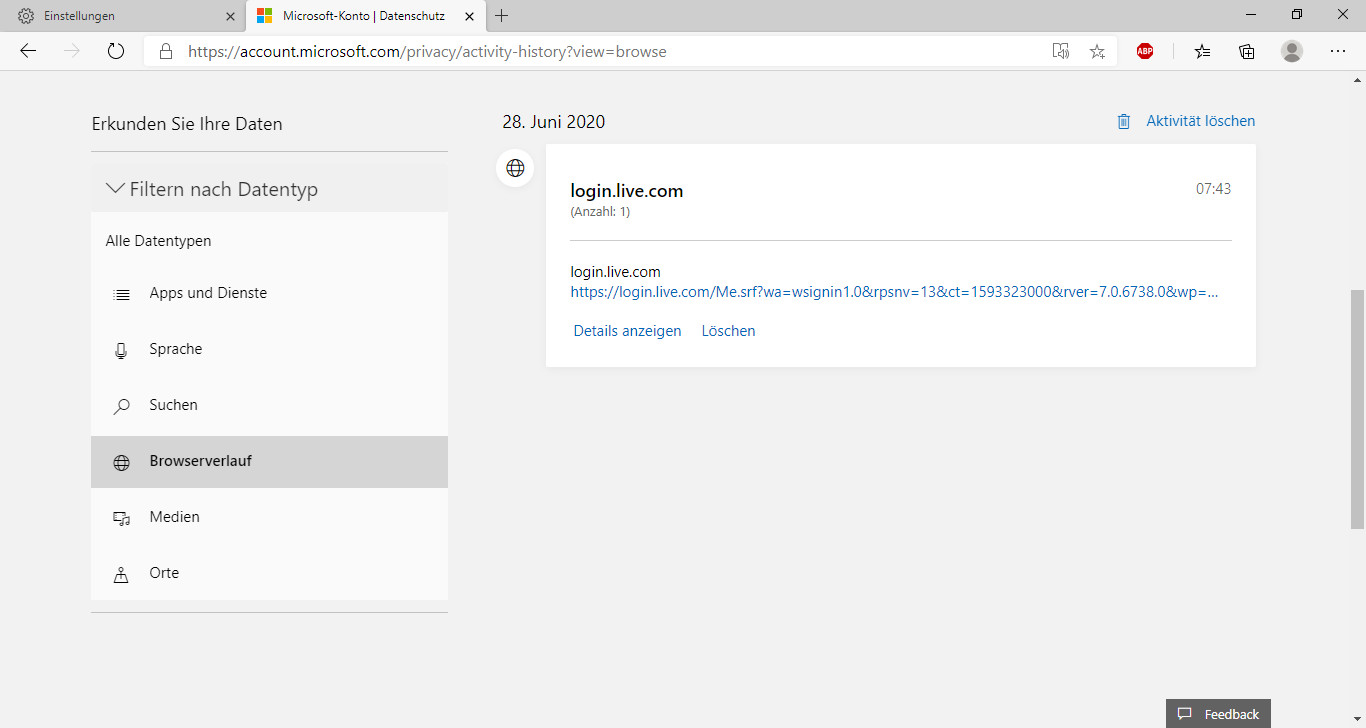The width and height of the screenshot is (1366, 728).
Task: Select the Microsoft-Konto | Datenschutz tab
Action: point(364,16)
